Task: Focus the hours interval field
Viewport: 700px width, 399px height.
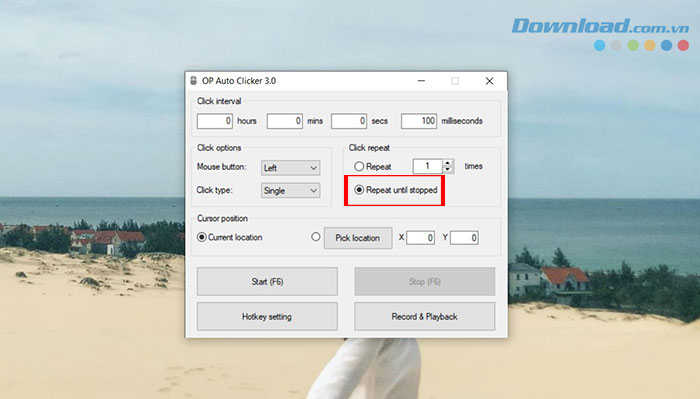Action: (215, 121)
